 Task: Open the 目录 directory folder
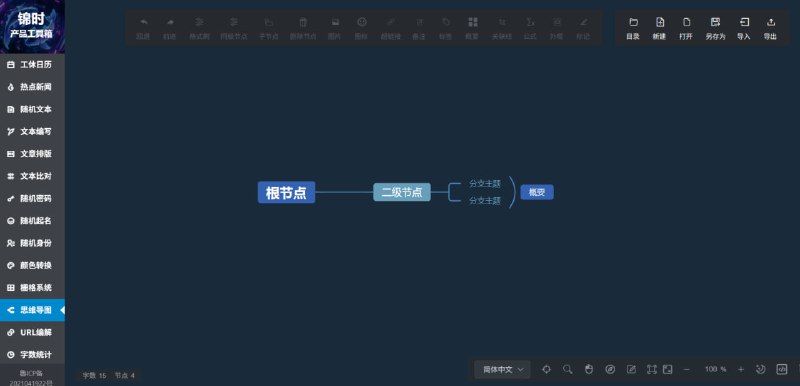(633, 28)
